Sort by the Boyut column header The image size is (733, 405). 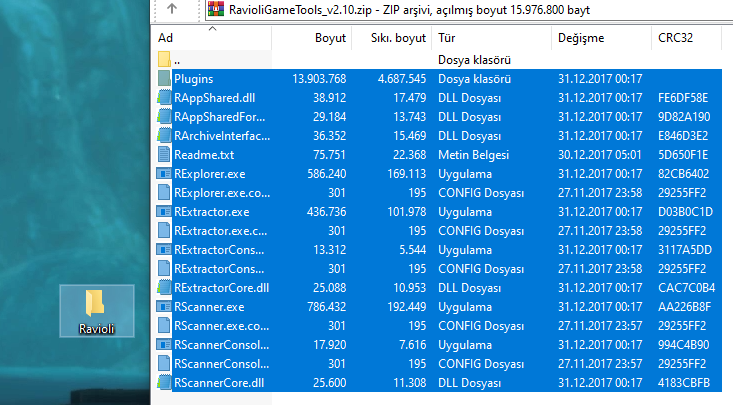pyautogui.click(x=311, y=38)
